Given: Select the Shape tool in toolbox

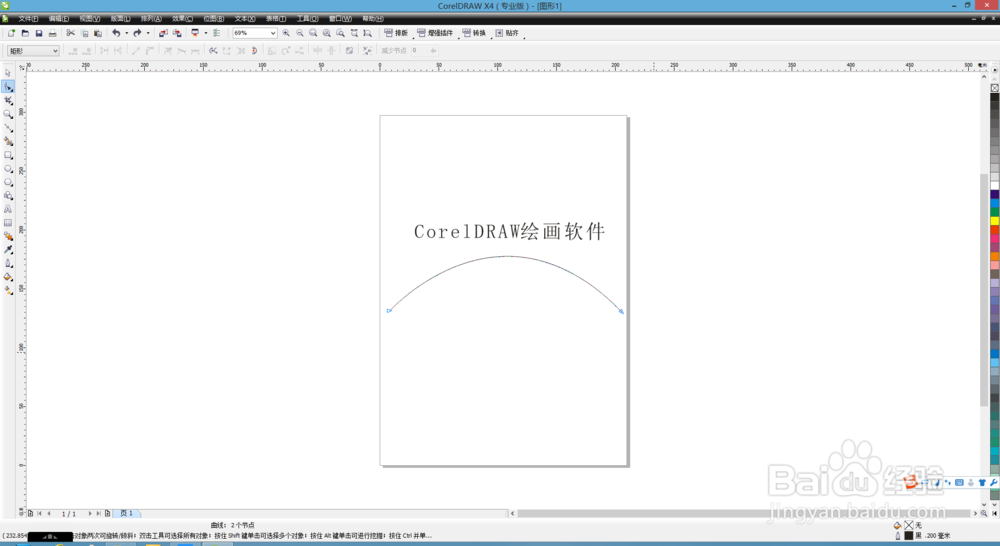Looking at the screenshot, I should point(8,87).
